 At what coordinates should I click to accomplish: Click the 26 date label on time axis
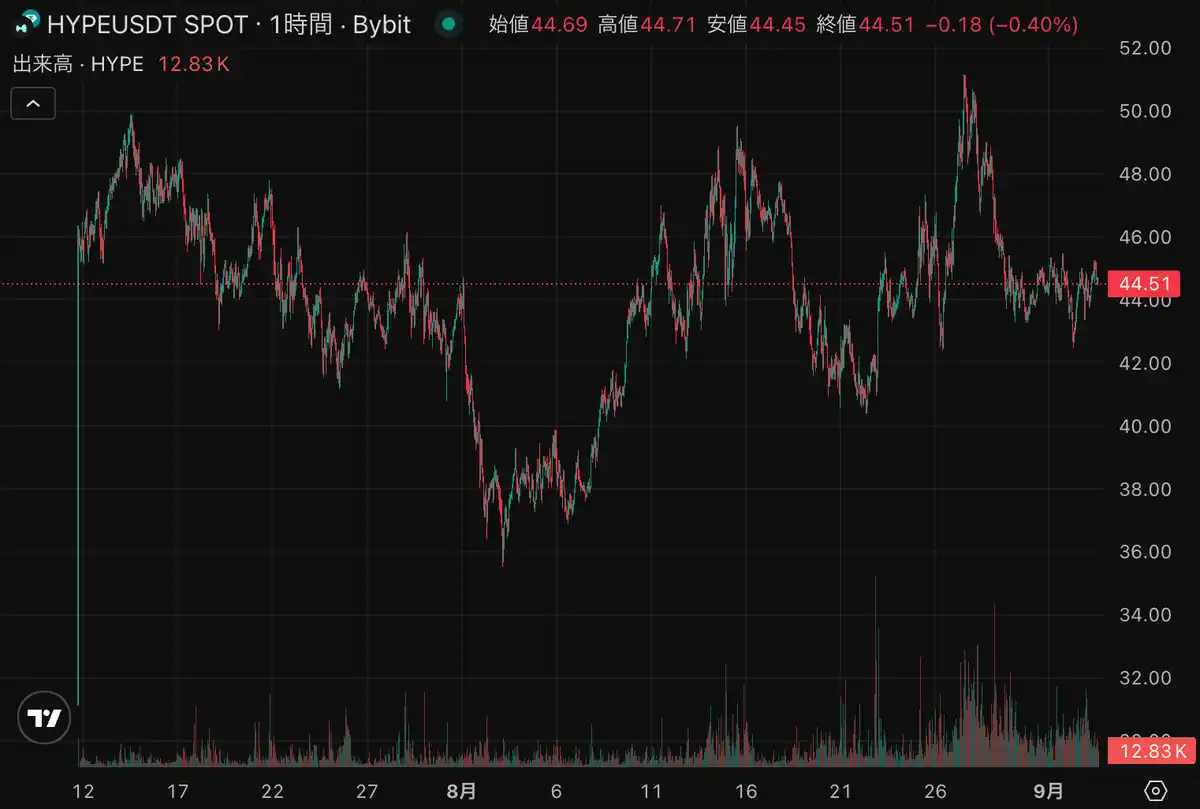935,791
